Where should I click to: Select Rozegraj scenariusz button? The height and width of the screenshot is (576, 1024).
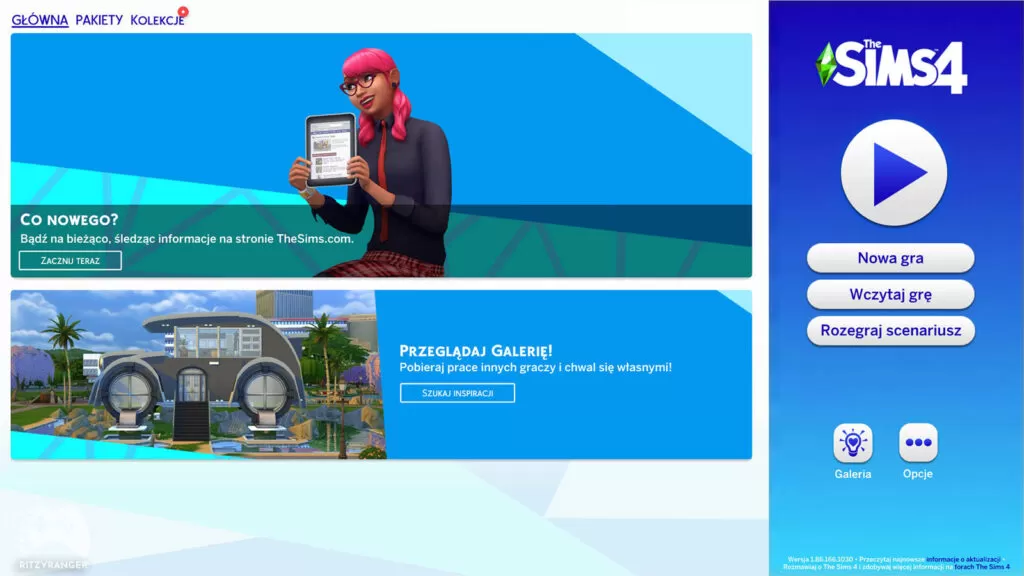[x=890, y=330]
